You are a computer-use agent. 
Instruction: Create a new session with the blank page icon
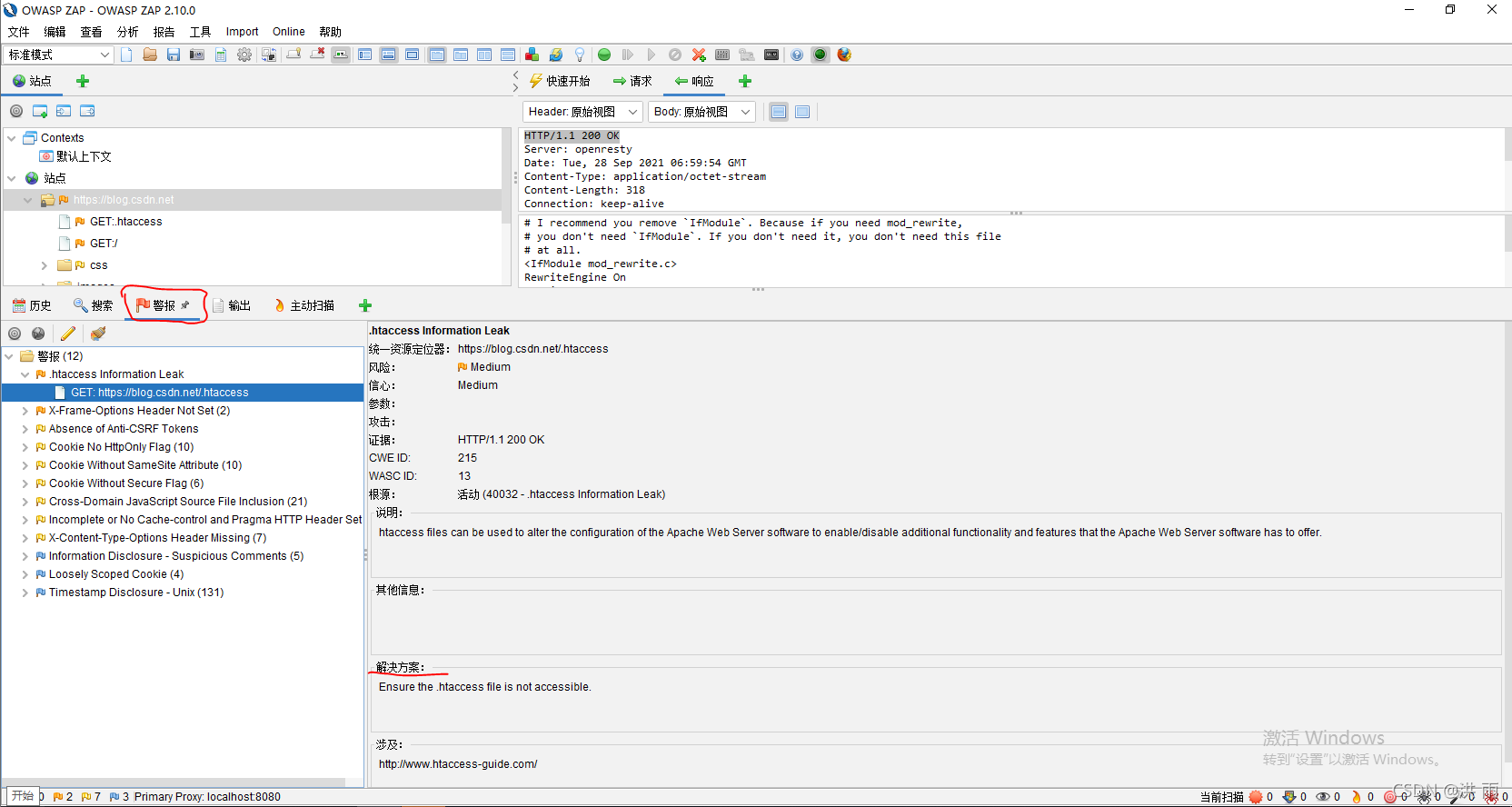tap(126, 55)
